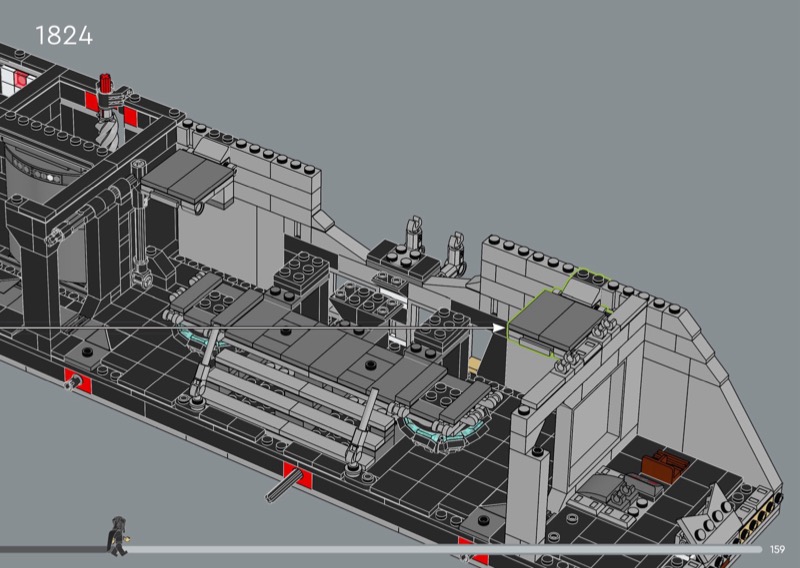Click the page number 159
This screenshot has width=800, height=568.
click(x=778, y=549)
